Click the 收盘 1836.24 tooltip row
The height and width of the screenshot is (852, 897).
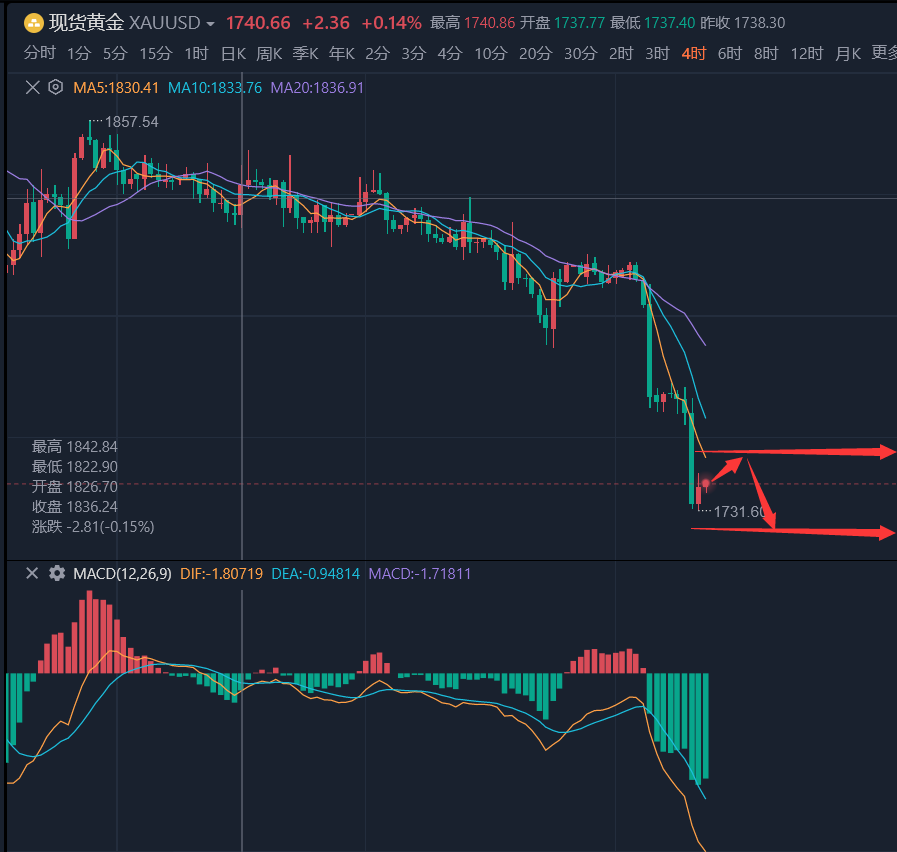pyautogui.click(x=74, y=506)
